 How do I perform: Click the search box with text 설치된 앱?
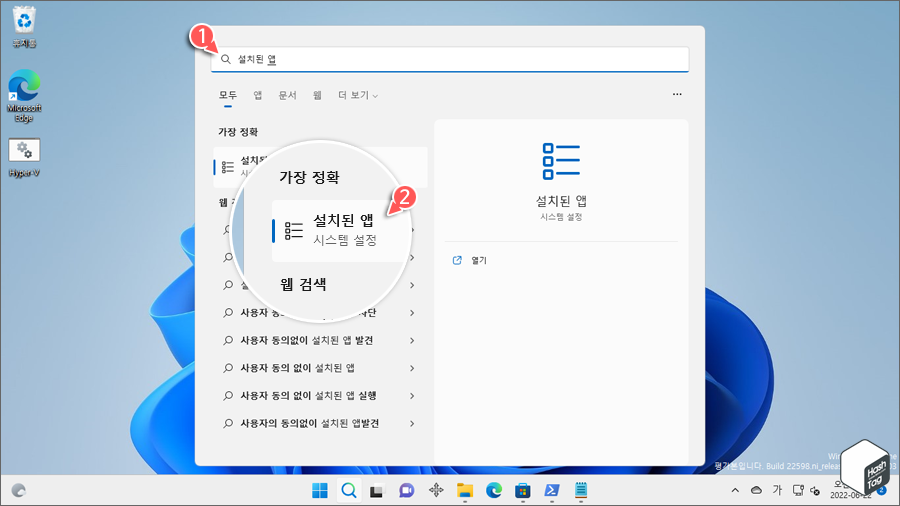click(x=450, y=59)
